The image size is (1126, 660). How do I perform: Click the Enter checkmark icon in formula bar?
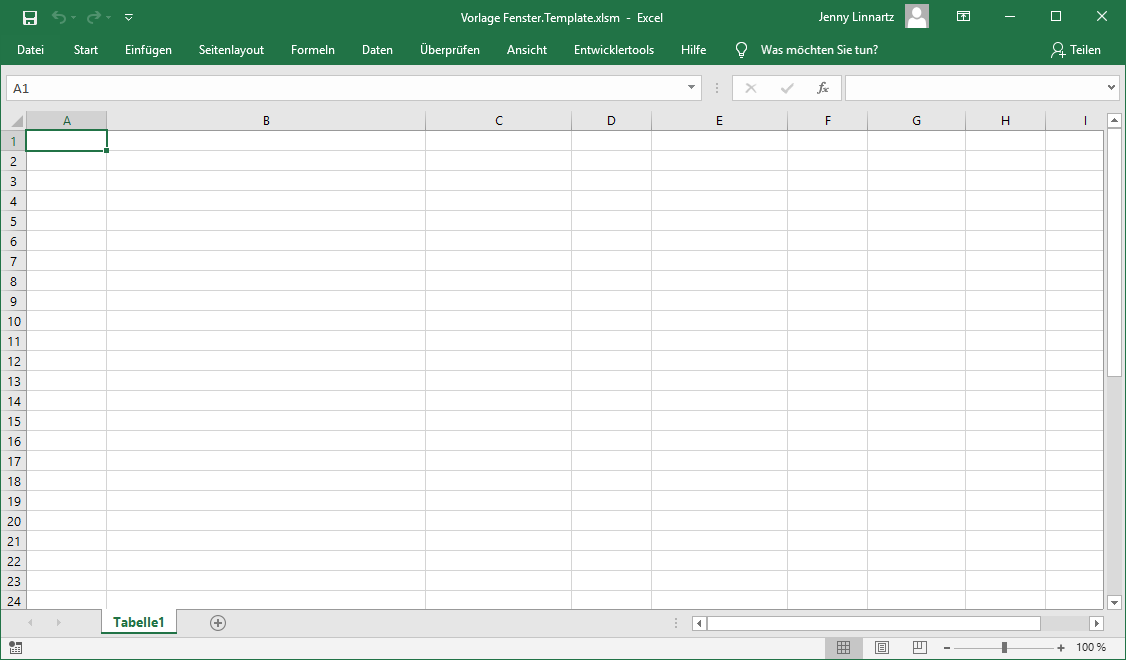[787, 88]
